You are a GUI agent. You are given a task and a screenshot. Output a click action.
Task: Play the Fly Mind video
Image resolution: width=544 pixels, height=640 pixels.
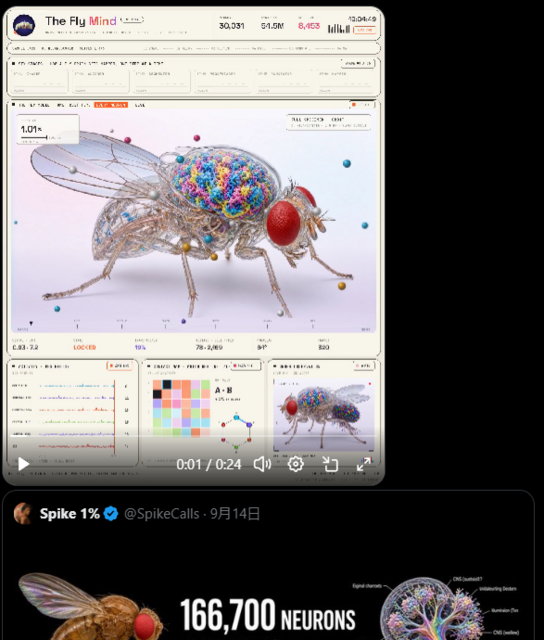[x=23, y=464]
